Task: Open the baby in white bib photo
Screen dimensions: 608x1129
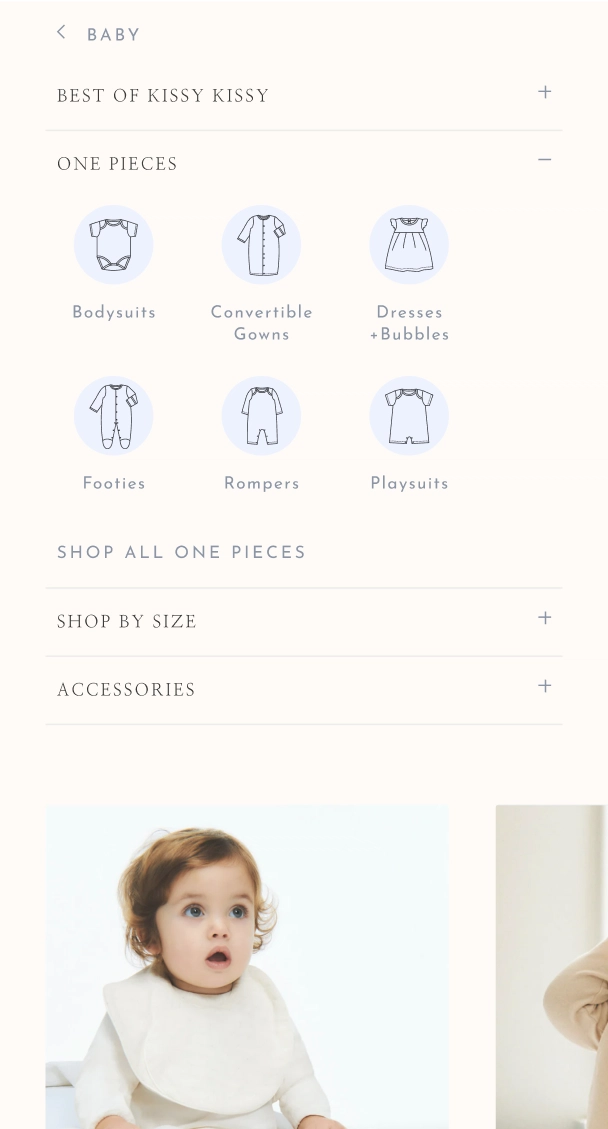Action: pyautogui.click(x=247, y=967)
